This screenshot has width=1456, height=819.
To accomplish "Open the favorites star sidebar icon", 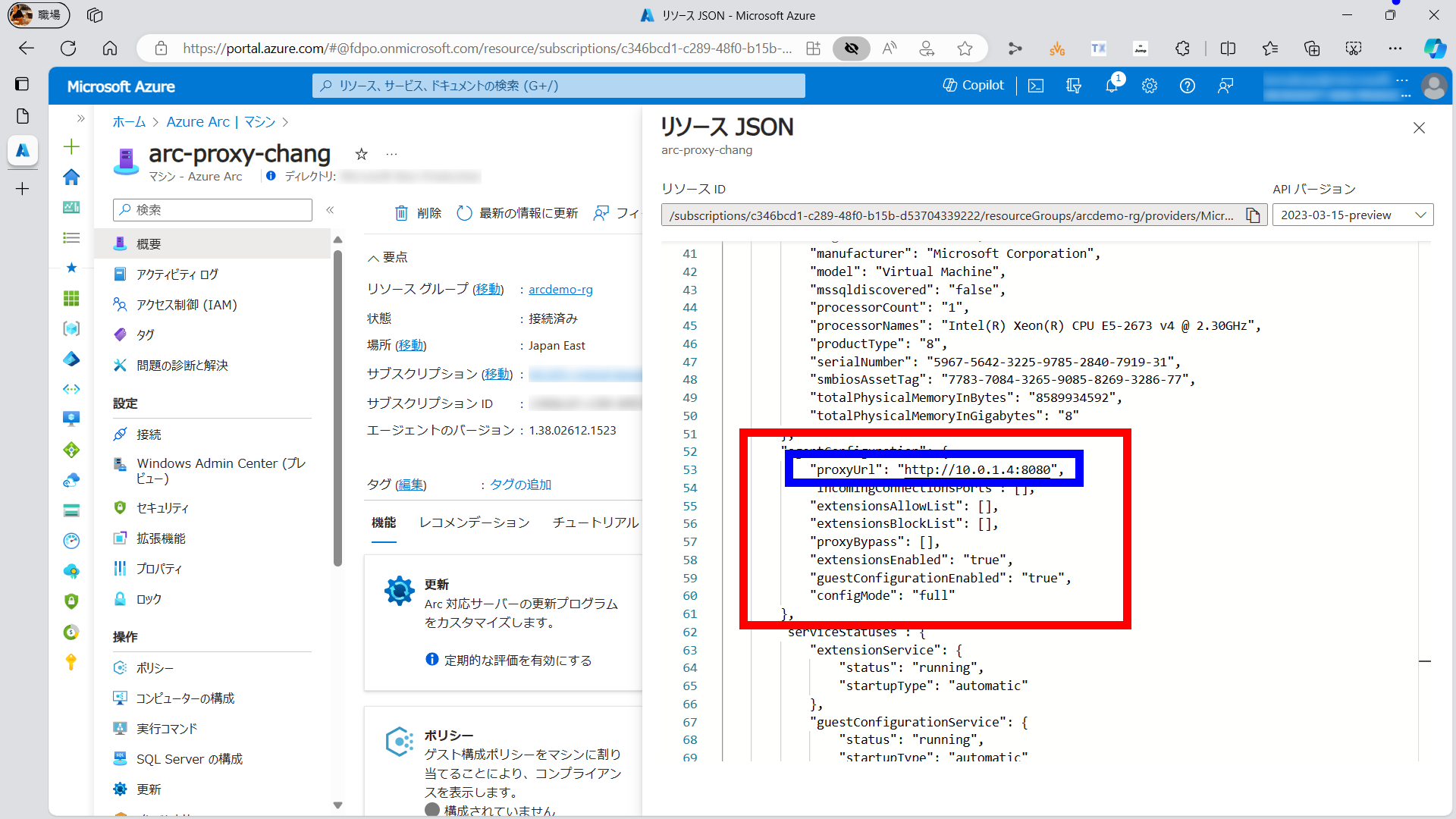I will coord(71,268).
